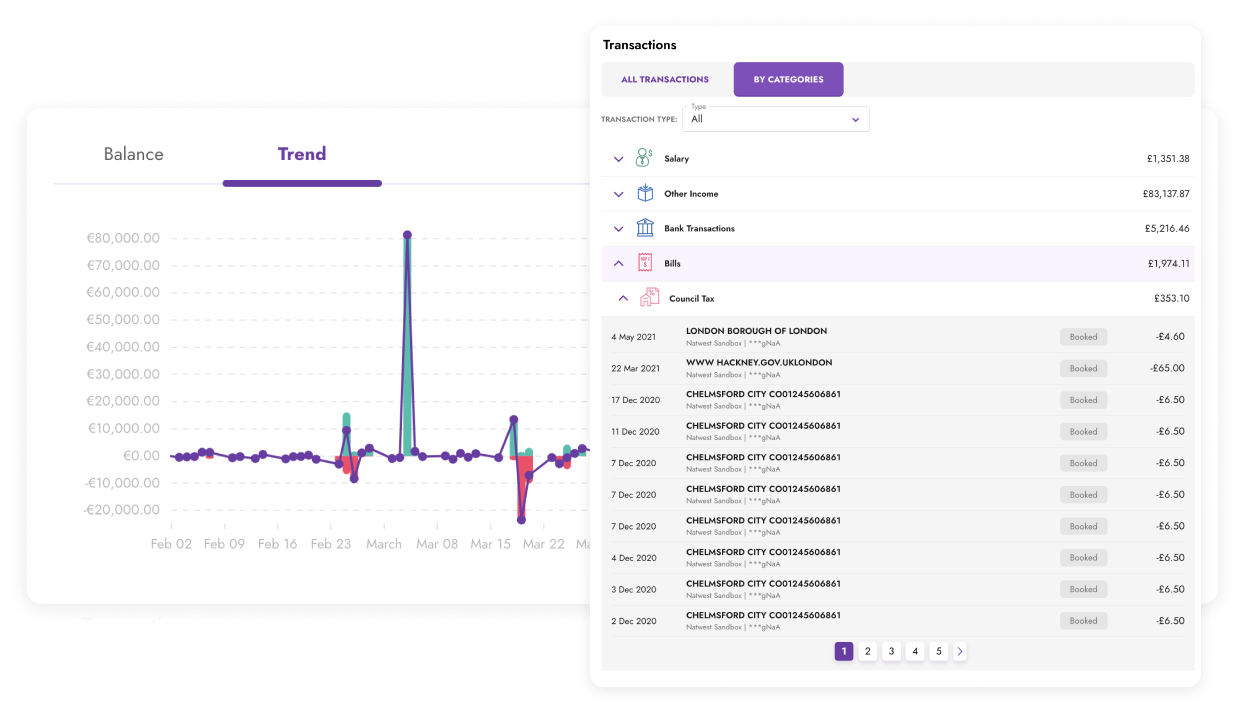Image resolution: width=1240 pixels, height=724 pixels.
Task: Go to next page using arrow icon
Action: (960, 652)
